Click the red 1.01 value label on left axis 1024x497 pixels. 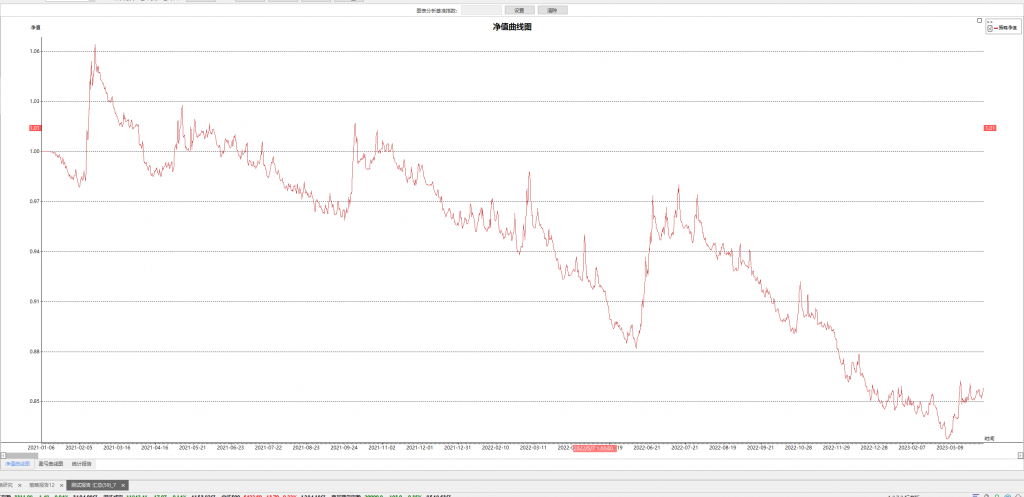35,128
